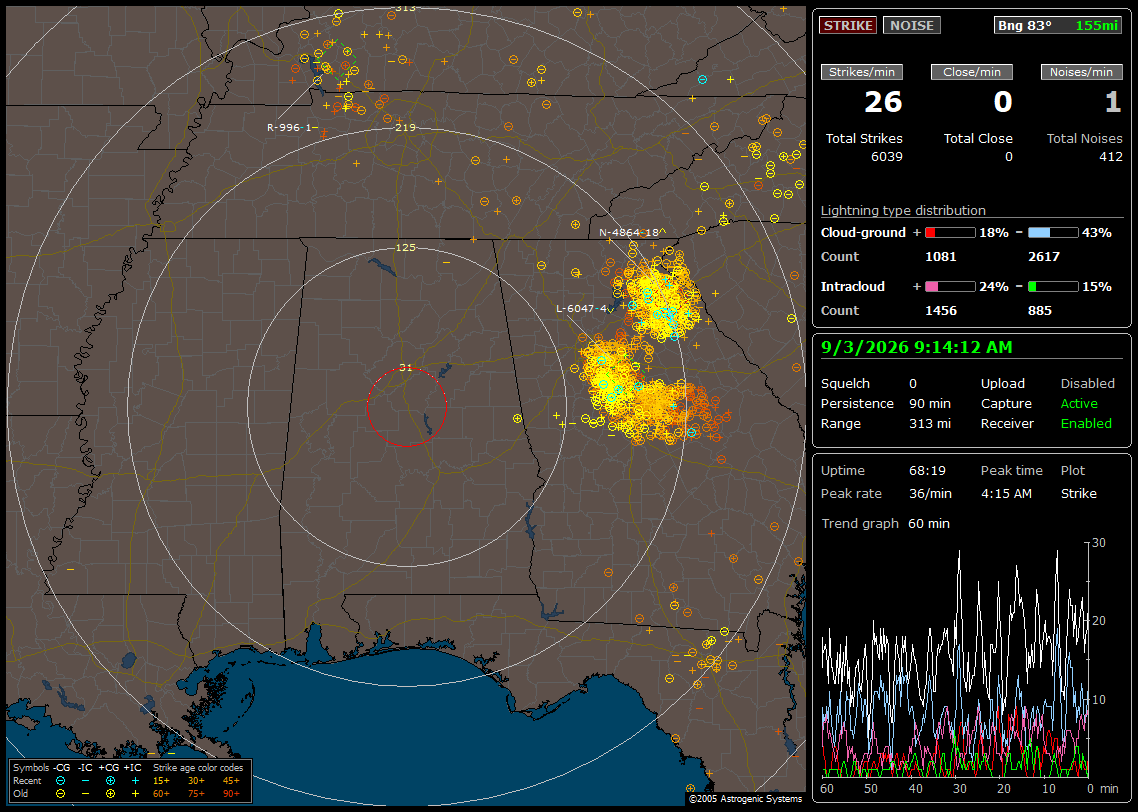
Task: Click the STRIKE indicator button
Action: (x=848, y=25)
